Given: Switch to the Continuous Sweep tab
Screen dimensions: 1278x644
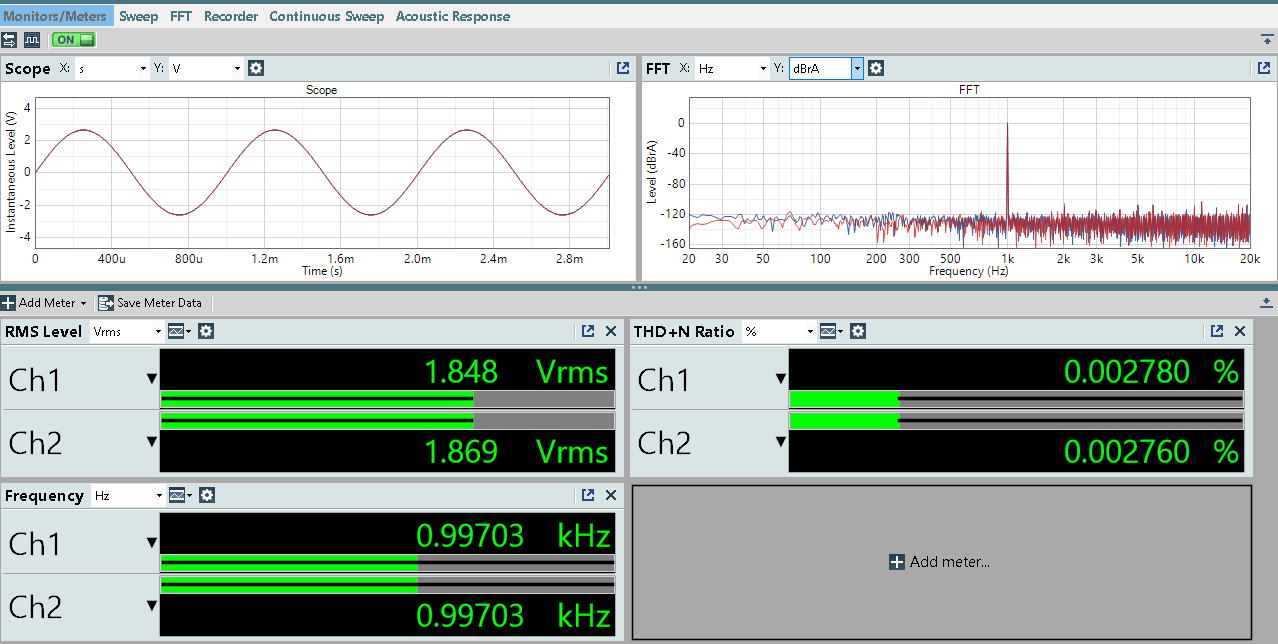Looking at the screenshot, I should coord(326,16).
